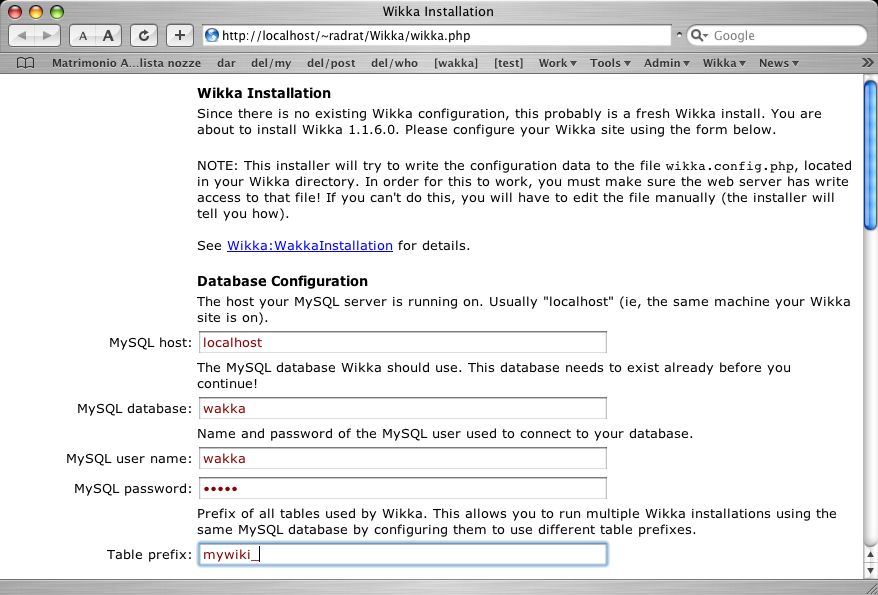The width and height of the screenshot is (878, 595).
Task: Increase text size with large A button
Action: 108,36
